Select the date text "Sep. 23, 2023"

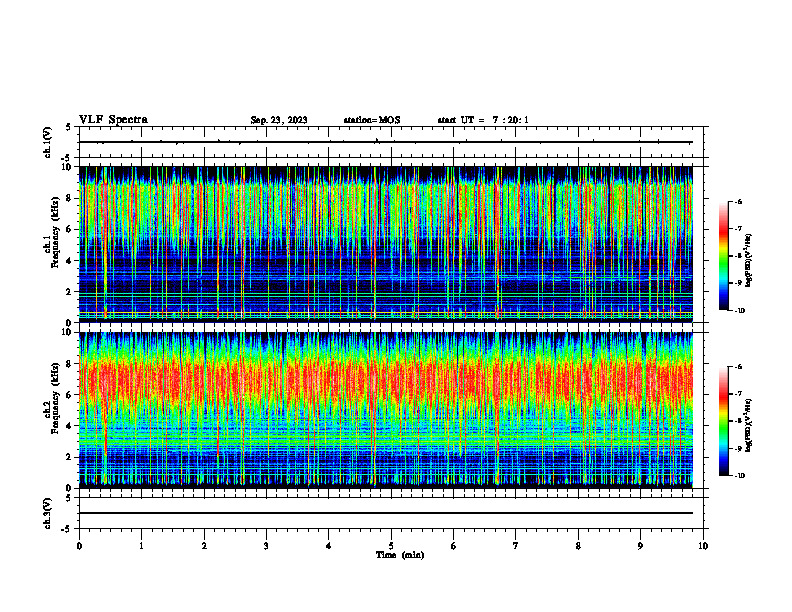tap(279, 120)
